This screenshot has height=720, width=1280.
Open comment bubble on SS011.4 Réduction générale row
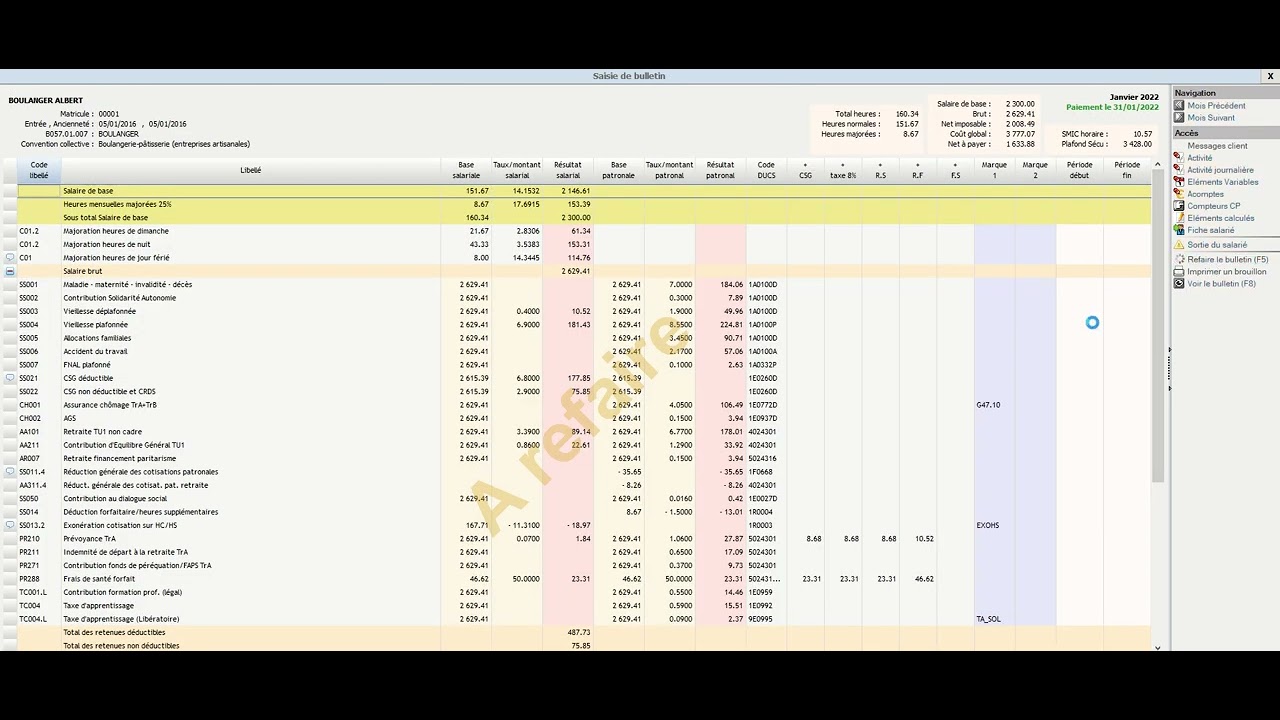[10, 472]
